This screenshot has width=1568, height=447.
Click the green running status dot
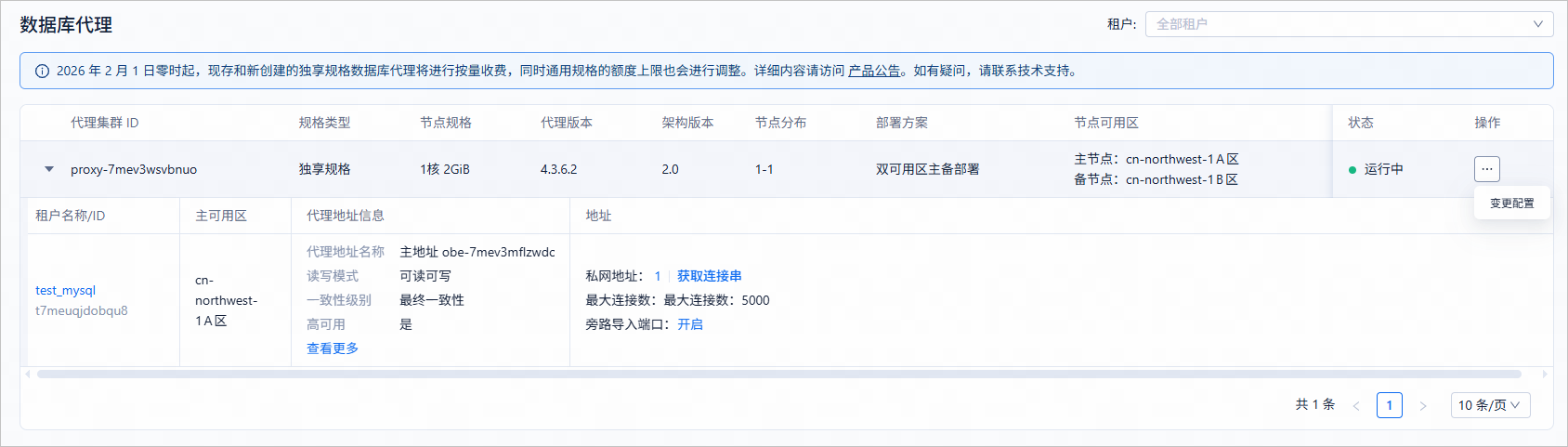[x=1352, y=170]
